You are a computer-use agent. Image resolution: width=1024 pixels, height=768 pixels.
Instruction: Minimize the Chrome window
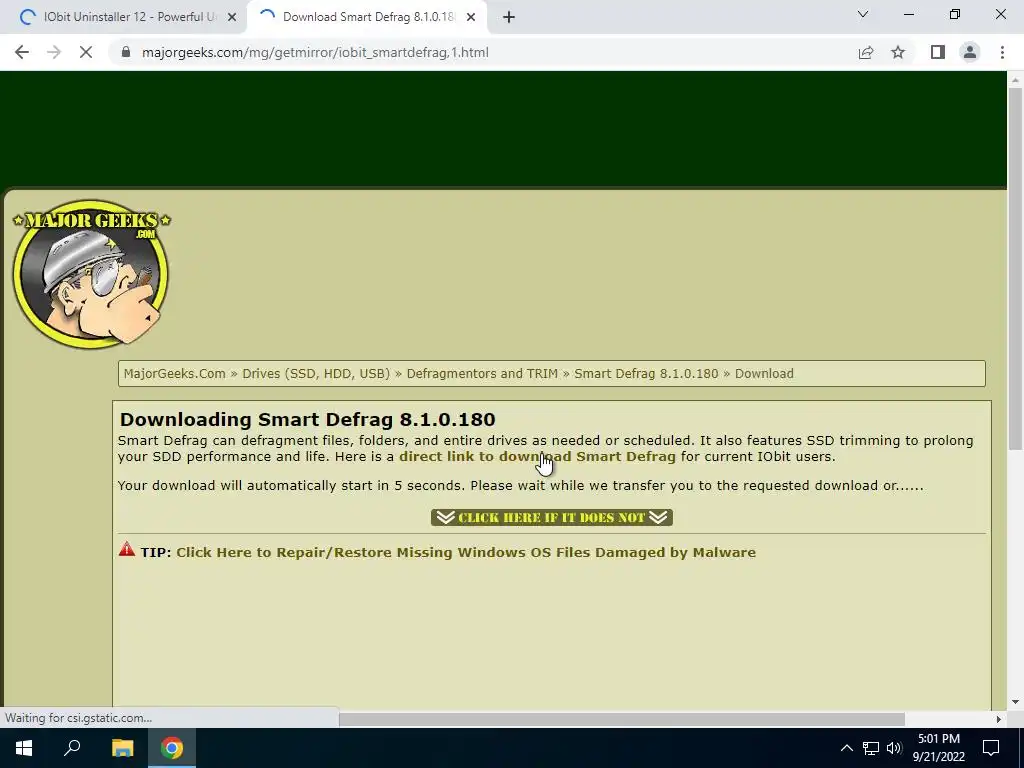click(x=908, y=14)
